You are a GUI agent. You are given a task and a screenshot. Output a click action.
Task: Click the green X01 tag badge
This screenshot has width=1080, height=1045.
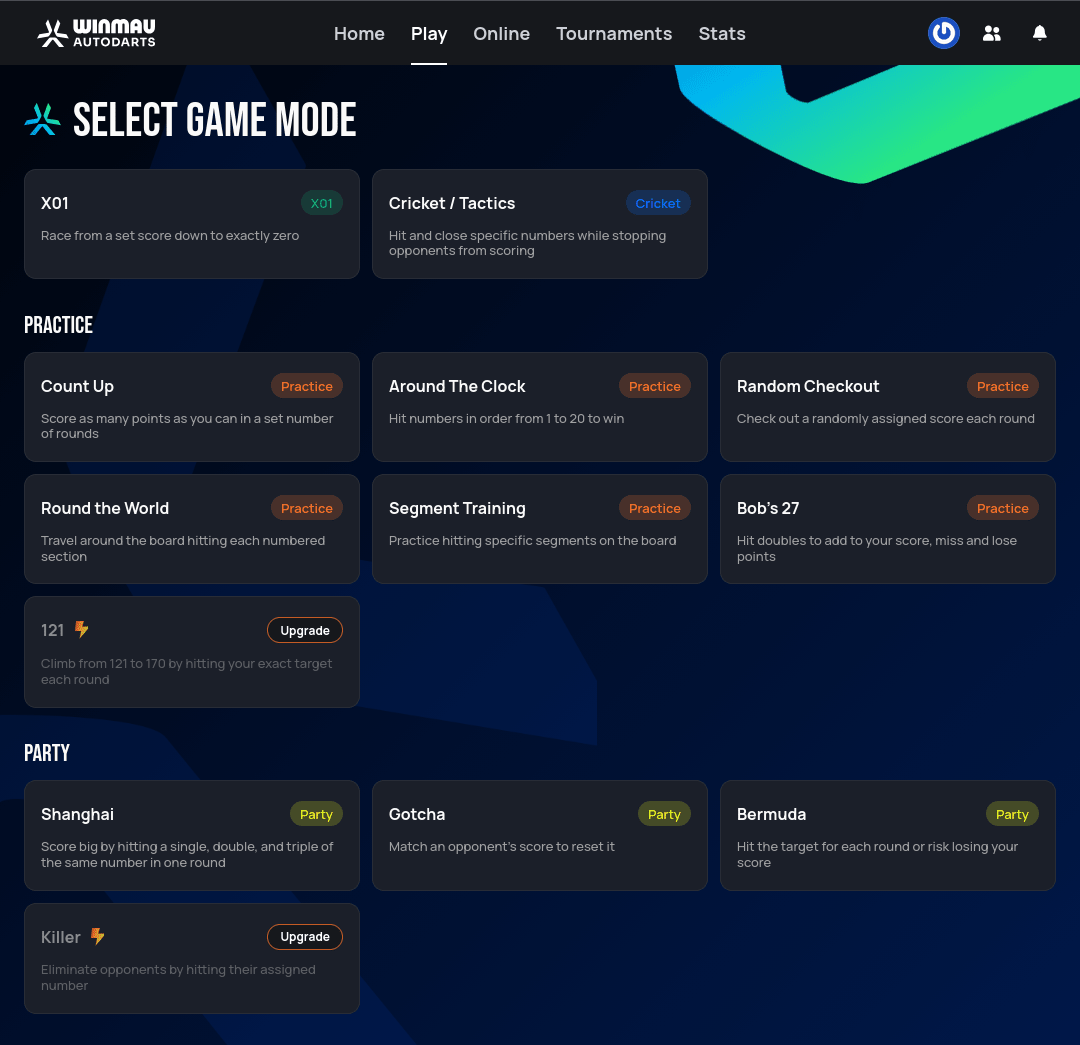click(322, 203)
